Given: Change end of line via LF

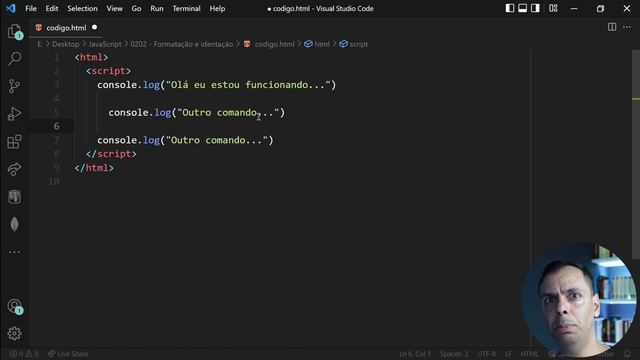Looking at the screenshot, I should [508, 353].
